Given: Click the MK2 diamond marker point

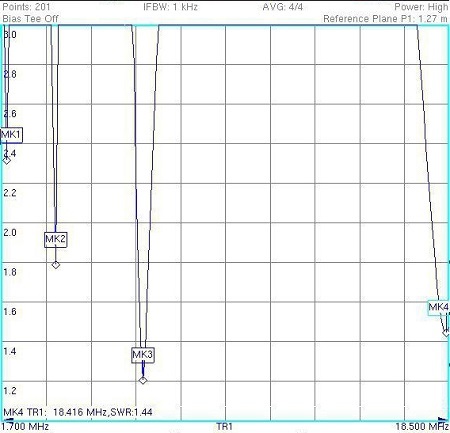Looking at the screenshot, I should tap(56, 265).
